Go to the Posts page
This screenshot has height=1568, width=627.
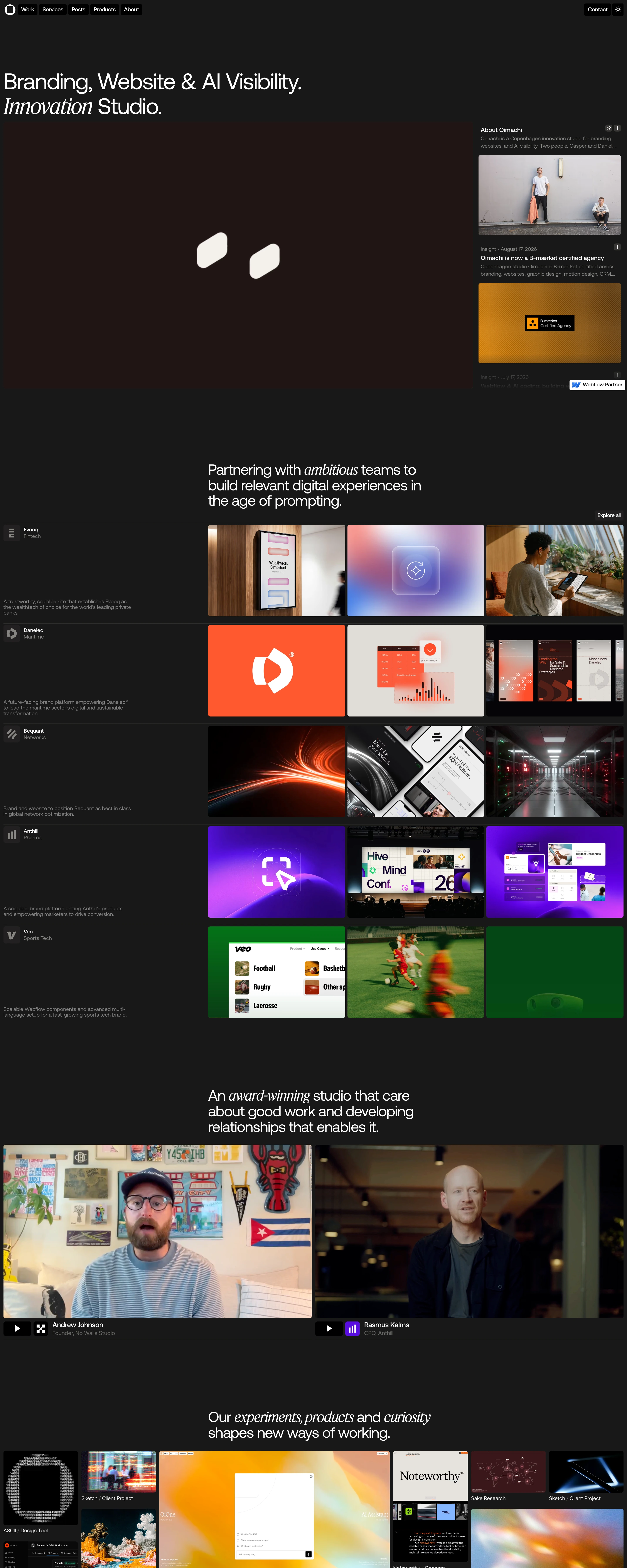[79, 10]
